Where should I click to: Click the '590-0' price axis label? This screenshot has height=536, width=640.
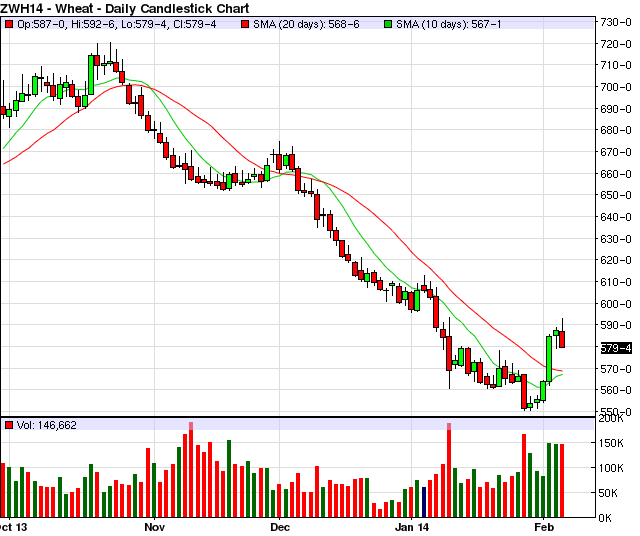point(616,325)
